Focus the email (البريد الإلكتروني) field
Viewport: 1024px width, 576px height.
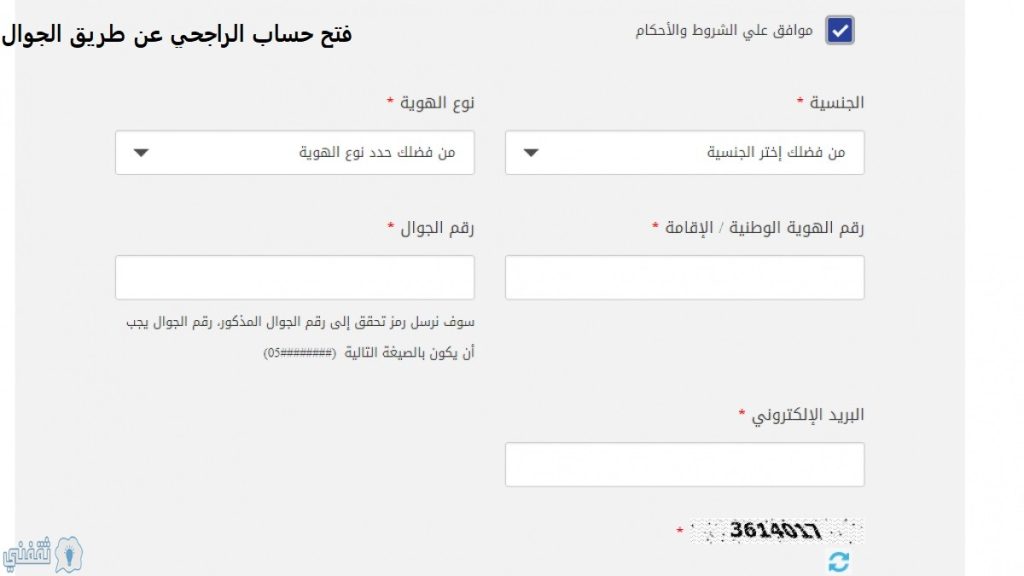coord(684,464)
